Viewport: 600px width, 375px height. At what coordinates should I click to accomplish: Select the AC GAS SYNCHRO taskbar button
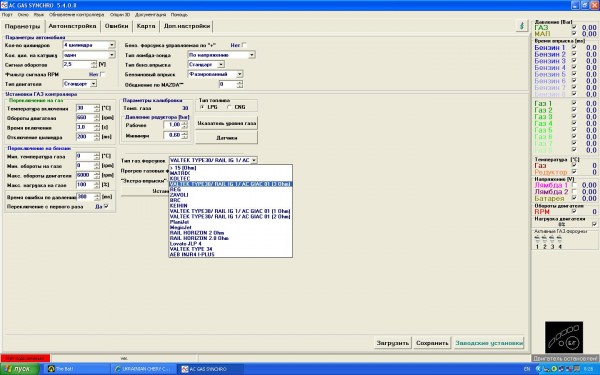tap(211, 369)
